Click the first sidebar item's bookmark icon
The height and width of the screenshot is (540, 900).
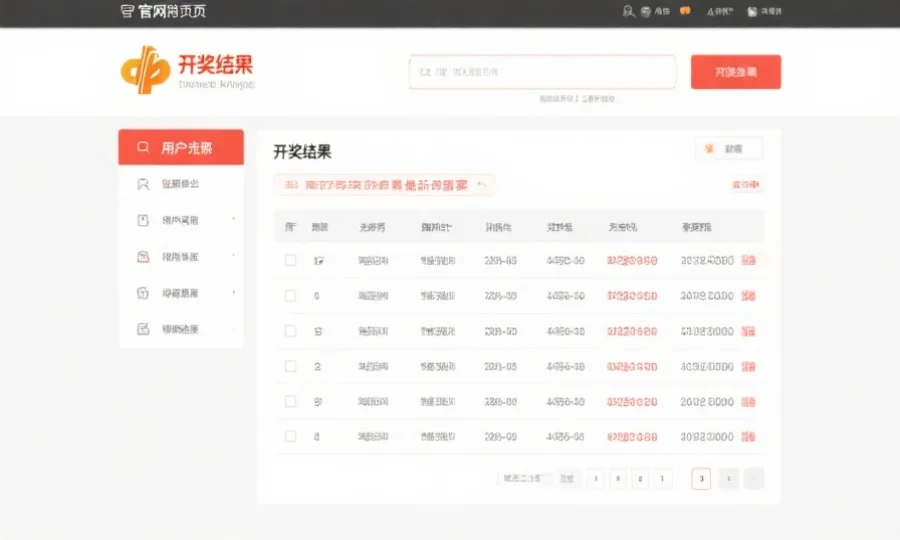(x=143, y=184)
